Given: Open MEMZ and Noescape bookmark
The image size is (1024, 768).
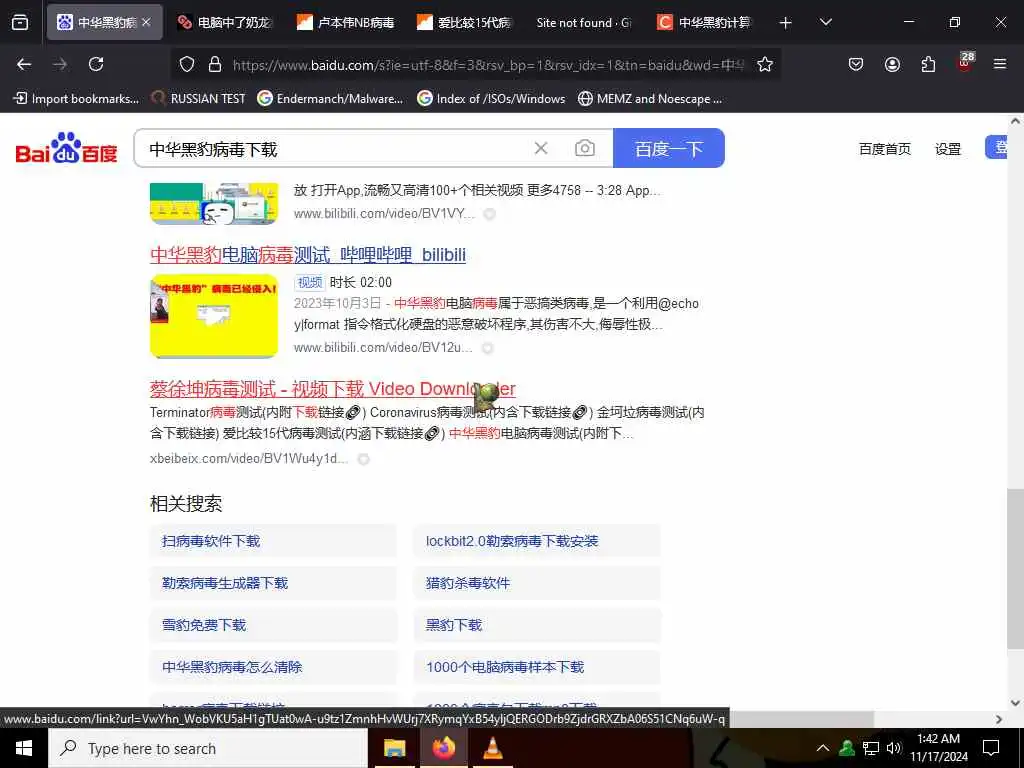Looking at the screenshot, I should tap(650, 99).
